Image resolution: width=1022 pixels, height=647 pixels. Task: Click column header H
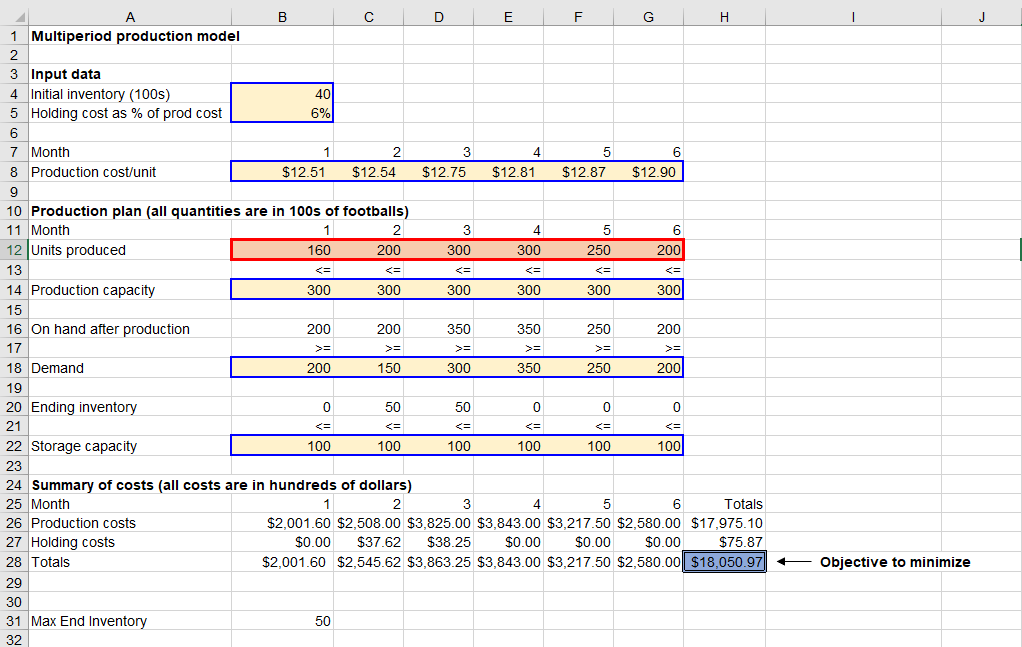[723, 16]
